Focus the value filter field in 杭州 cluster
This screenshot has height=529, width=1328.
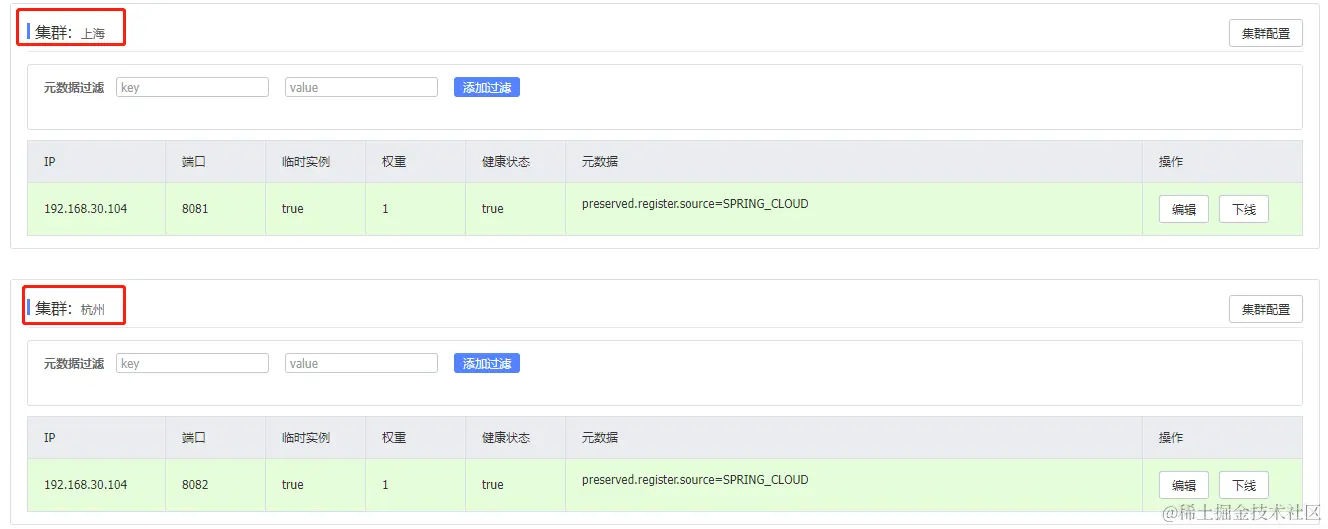[361, 363]
